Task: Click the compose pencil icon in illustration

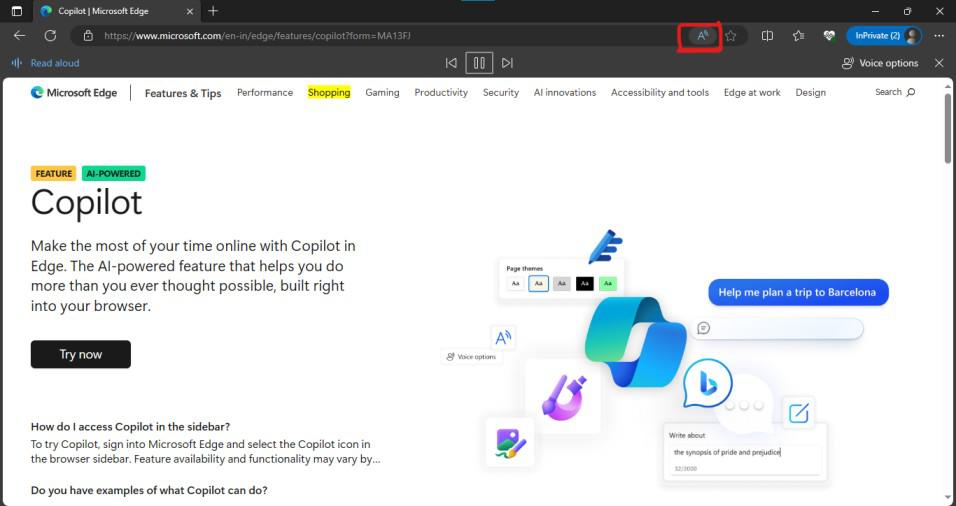Action: [x=798, y=413]
